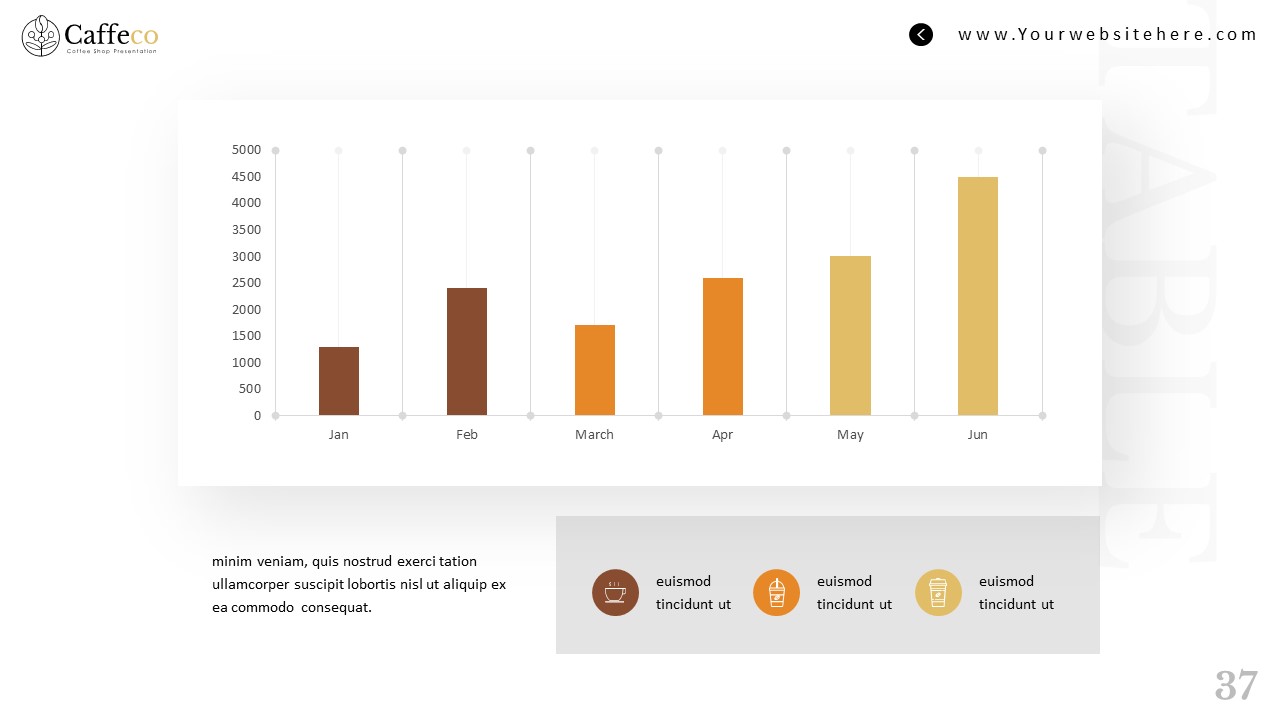The width and height of the screenshot is (1280, 720).
Task: Click the black back arrow icon
Action: [921, 35]
